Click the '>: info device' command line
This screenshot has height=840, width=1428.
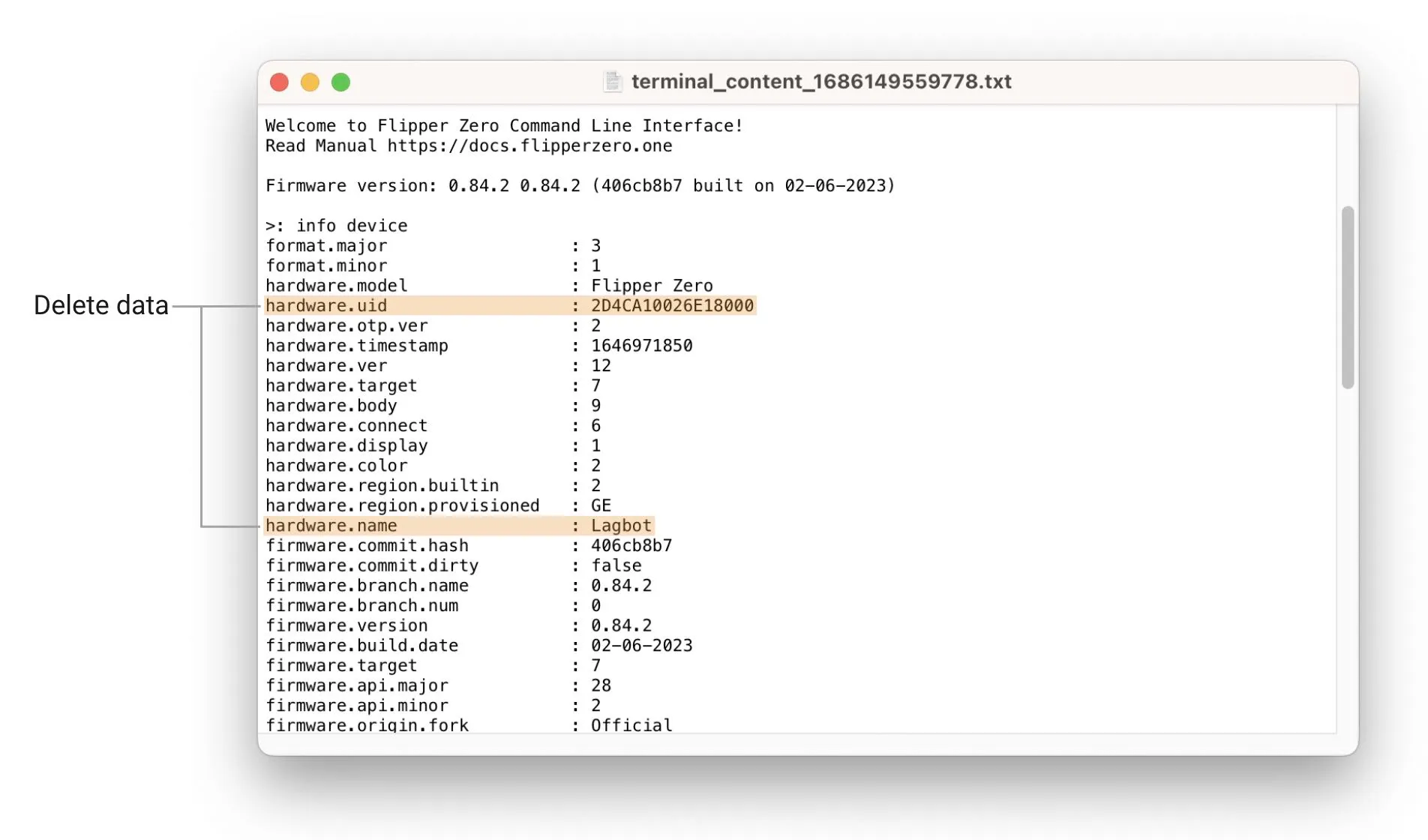tap(337, 226)
